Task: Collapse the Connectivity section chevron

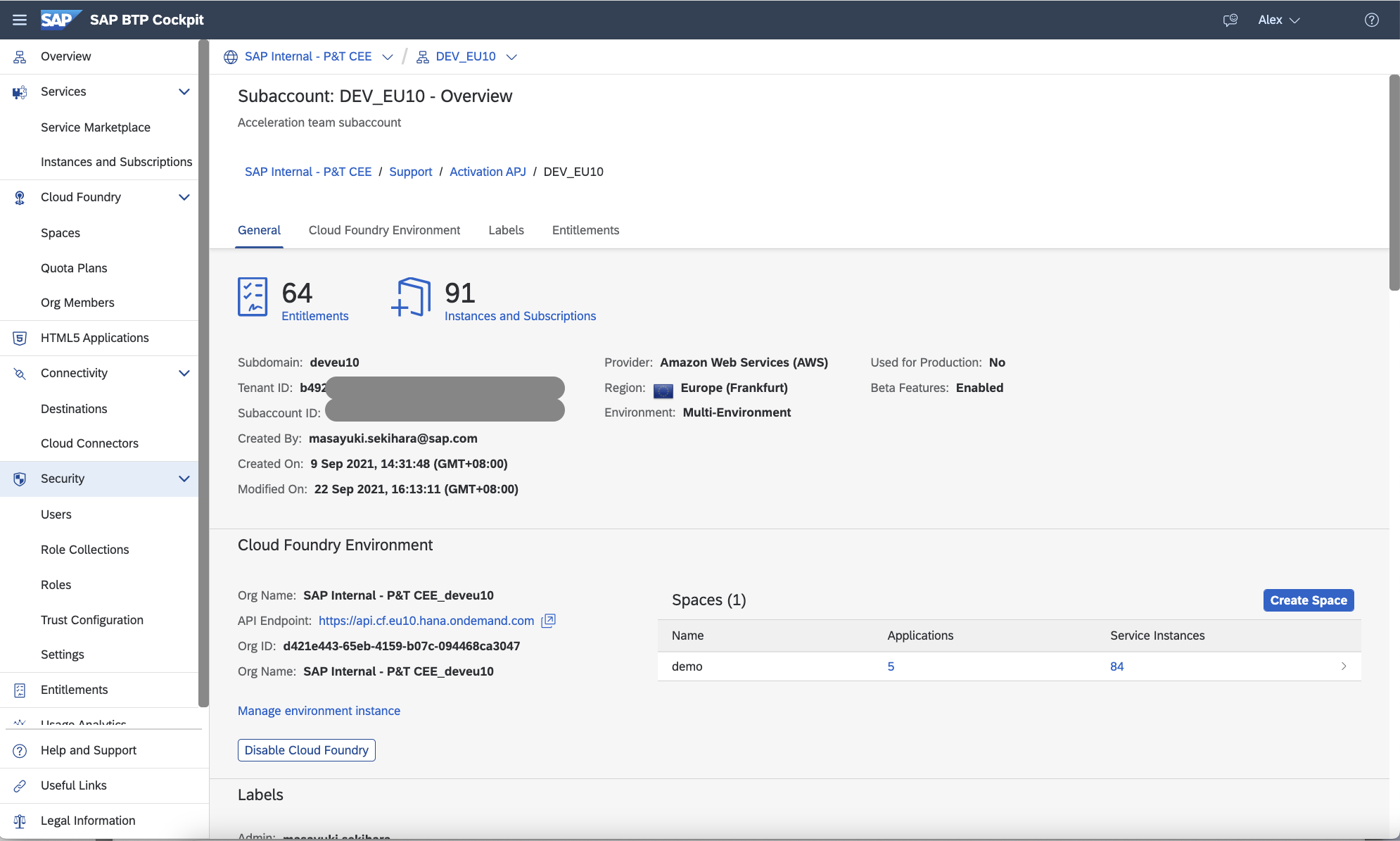Action: [184, 373]
